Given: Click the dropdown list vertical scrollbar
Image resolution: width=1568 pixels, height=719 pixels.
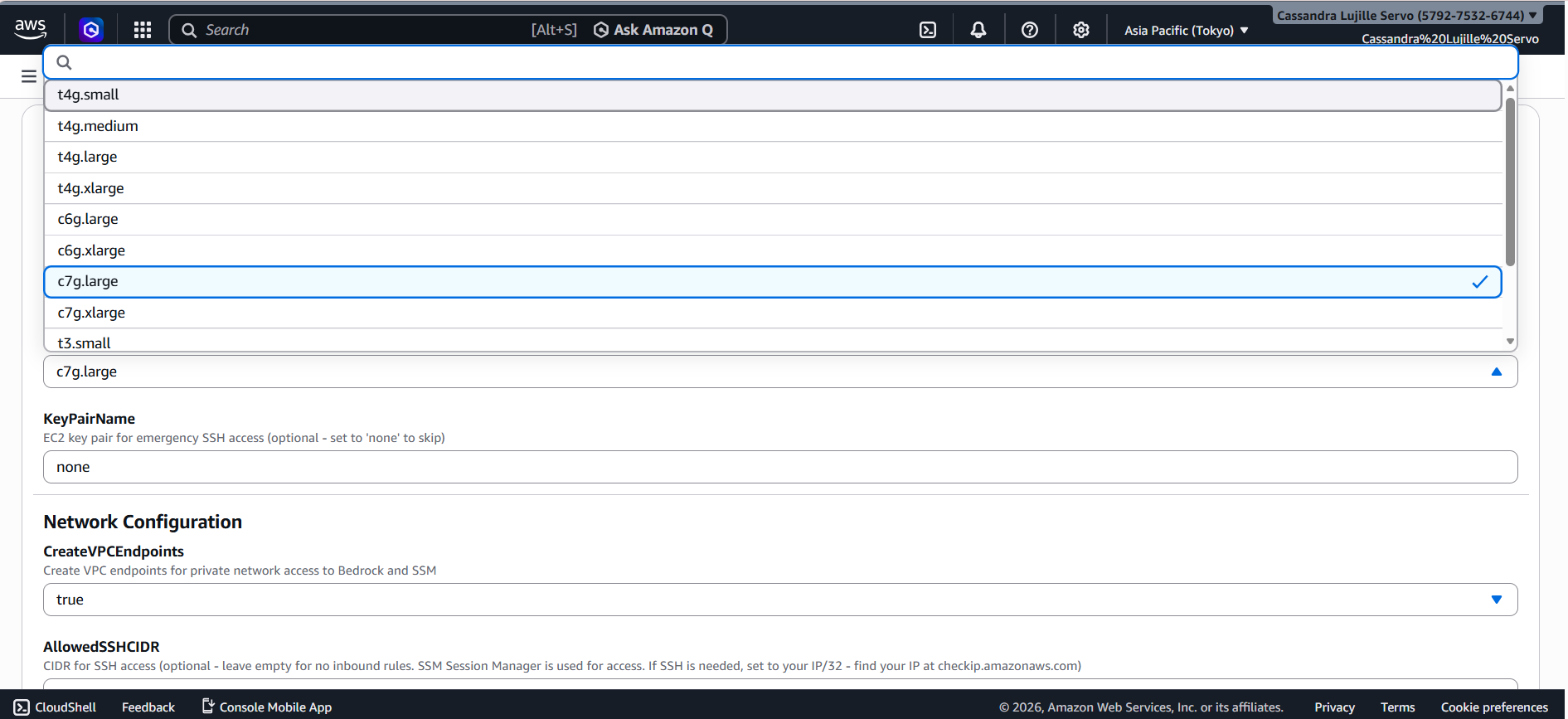Looking at the screenshot, I should [x=1510, y=182].
